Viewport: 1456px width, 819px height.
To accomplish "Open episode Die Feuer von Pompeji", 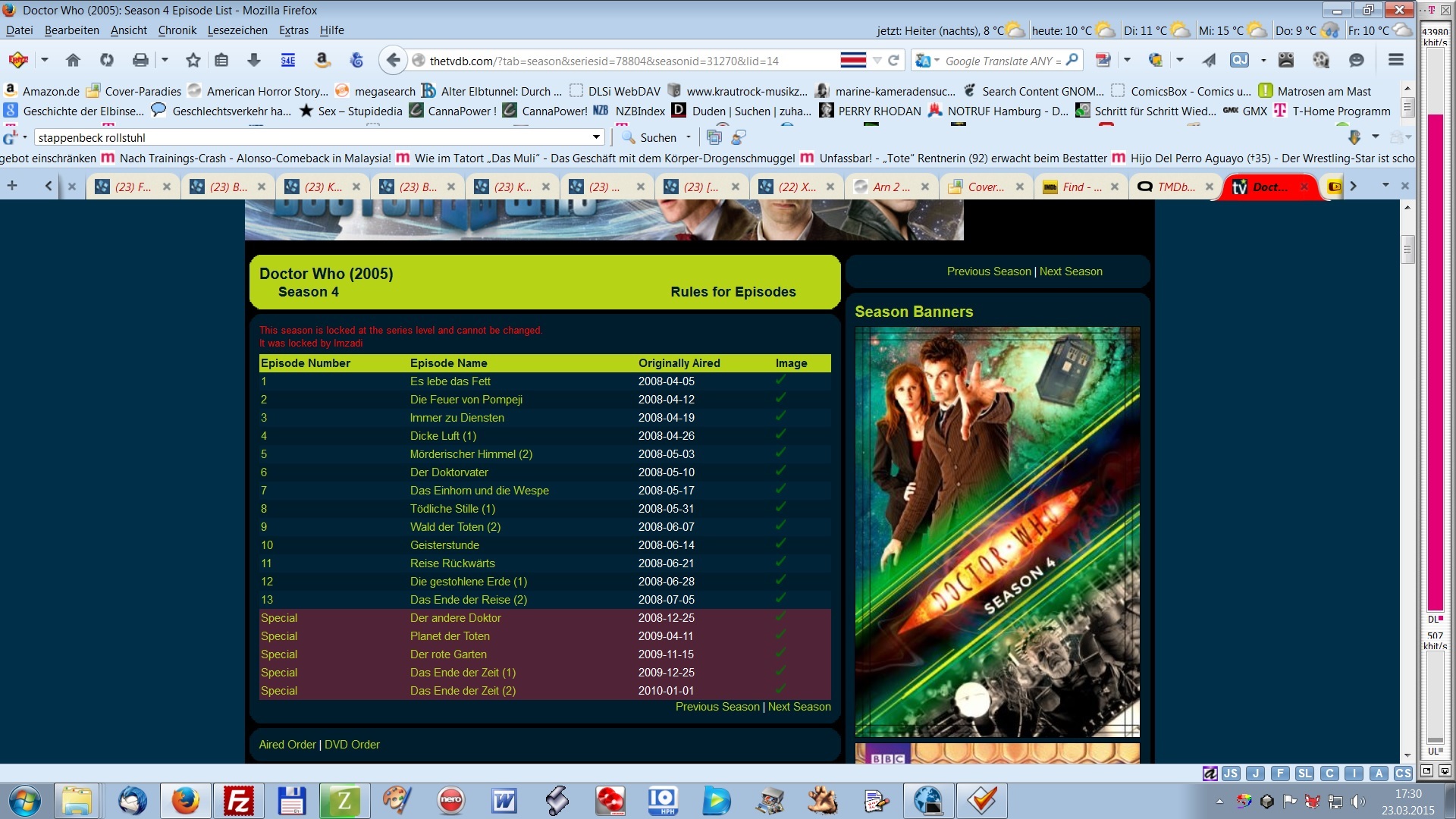I will click(466, 400).
